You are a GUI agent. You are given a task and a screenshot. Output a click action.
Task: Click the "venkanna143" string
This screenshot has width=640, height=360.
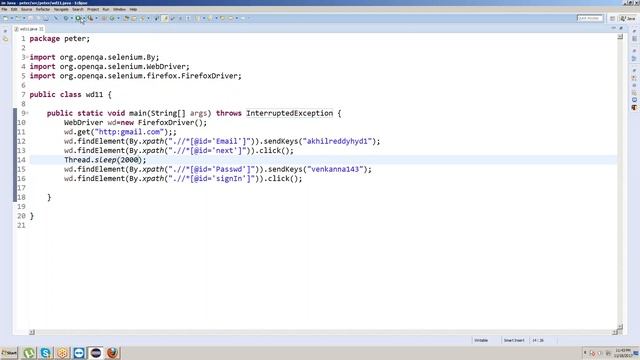335,169
